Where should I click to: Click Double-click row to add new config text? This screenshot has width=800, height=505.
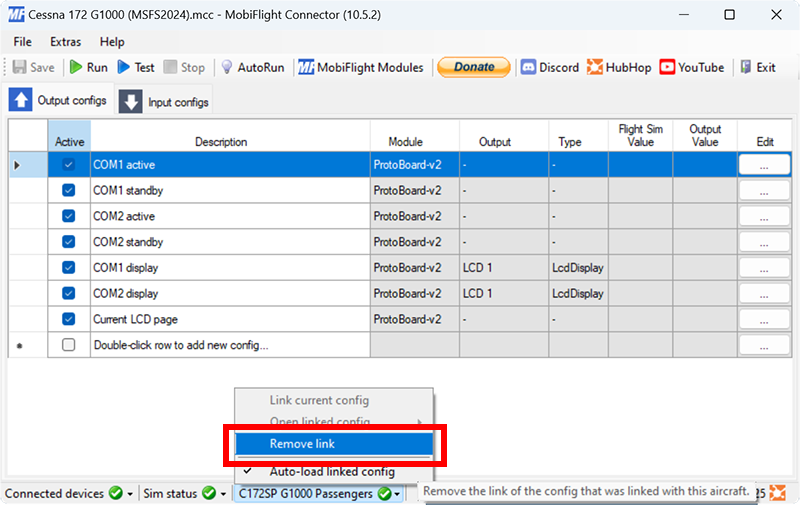coord(181,345)
